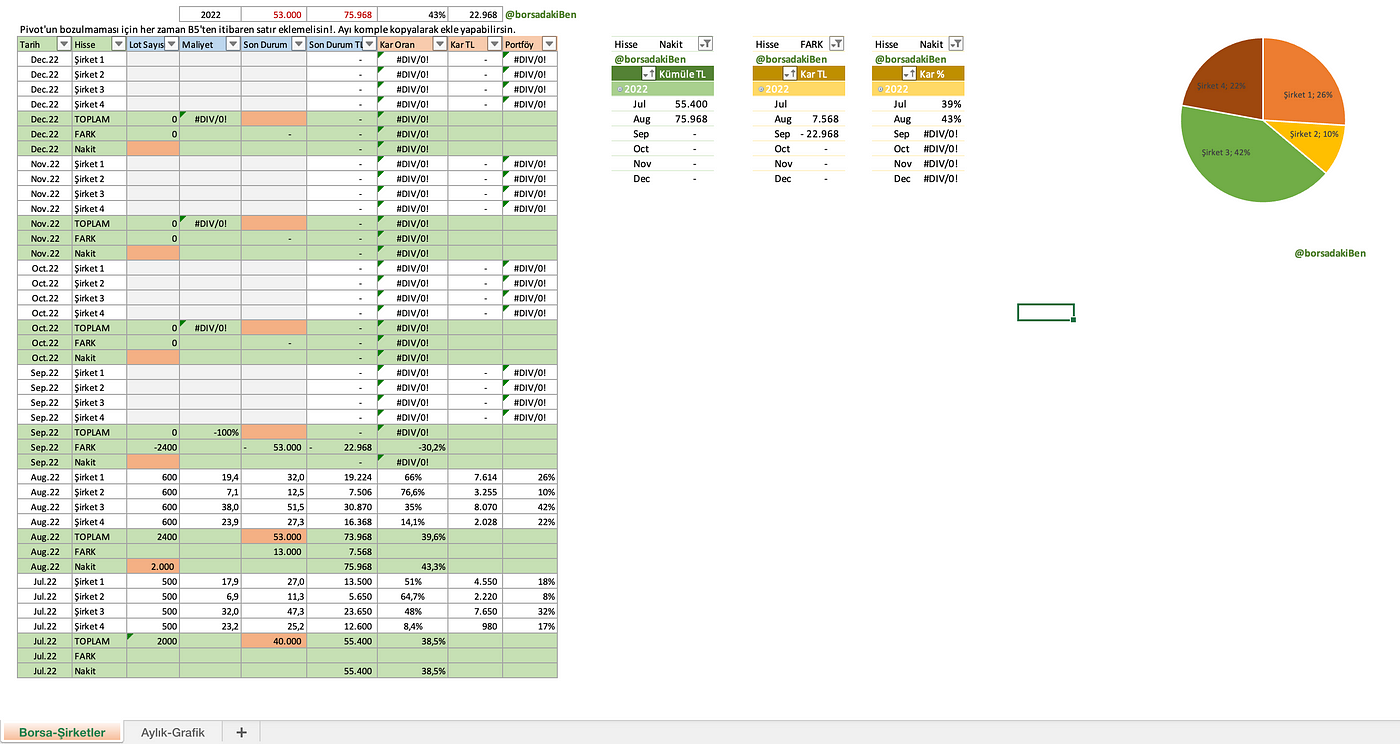Select the Pivot'un bozulmaması instruction note

[x=267, y=30]
